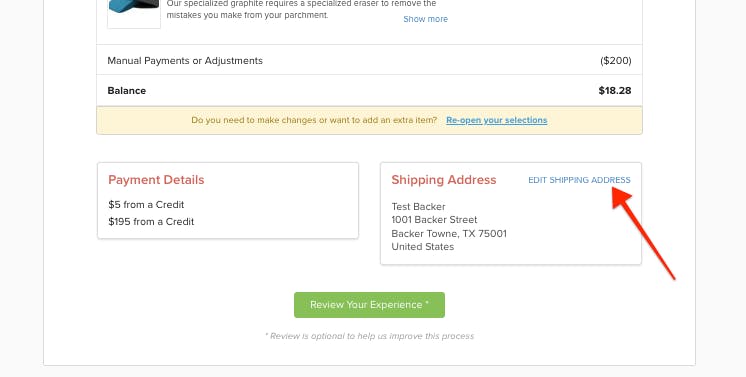Click the Payment Details heading
This screenshot has width=746, height=377.
point(156,179)
